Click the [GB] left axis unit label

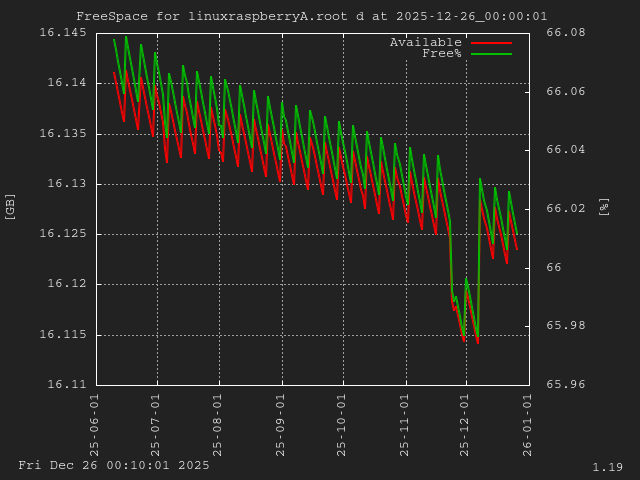11,206
